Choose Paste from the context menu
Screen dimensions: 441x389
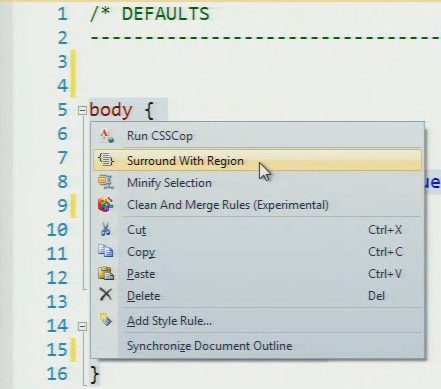pos(257,274)
